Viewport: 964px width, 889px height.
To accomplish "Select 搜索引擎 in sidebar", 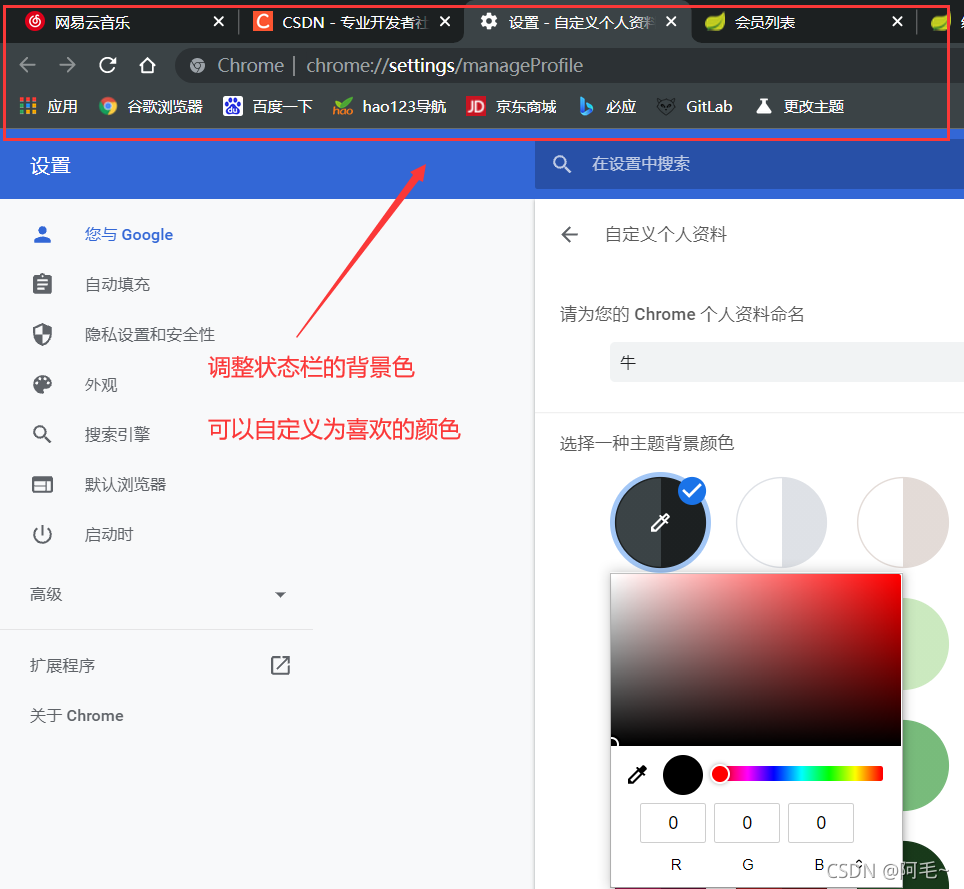I will (117, 434).
